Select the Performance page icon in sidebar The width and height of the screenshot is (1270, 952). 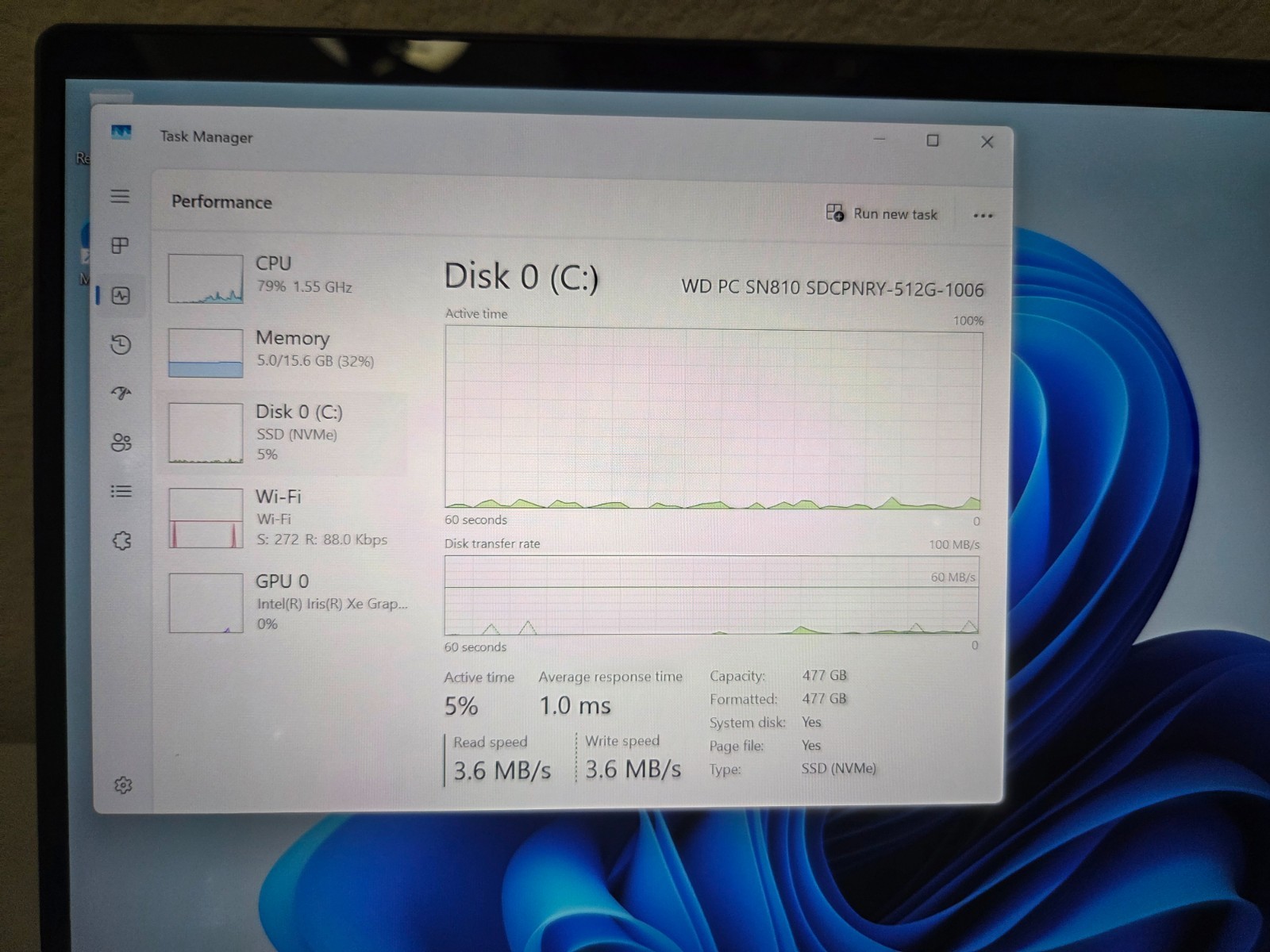pos(121,296)
